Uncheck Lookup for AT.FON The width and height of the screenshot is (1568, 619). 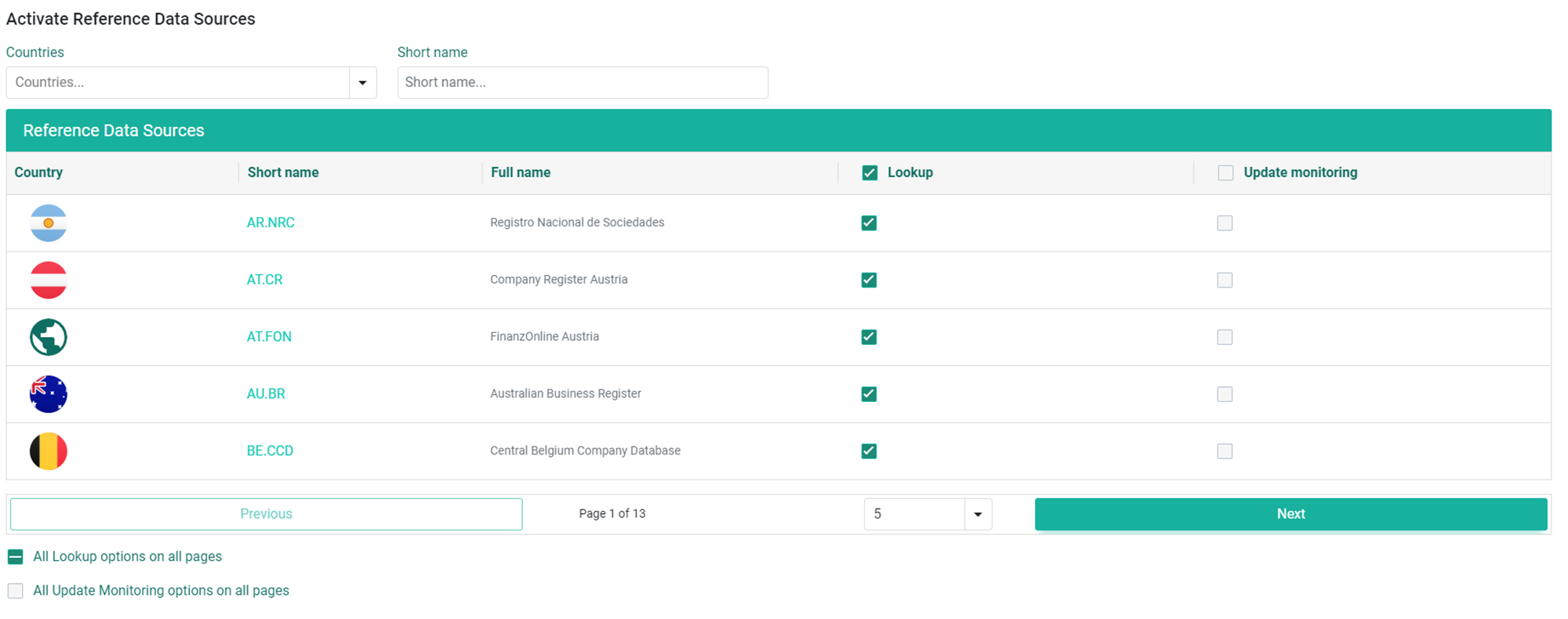(869, 338)
